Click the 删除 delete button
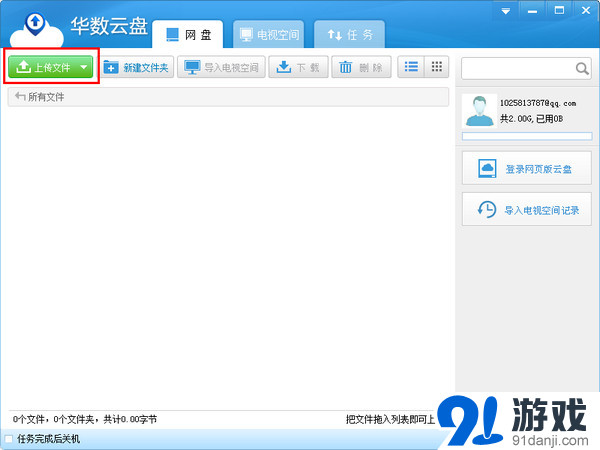 tap(361, 67)
